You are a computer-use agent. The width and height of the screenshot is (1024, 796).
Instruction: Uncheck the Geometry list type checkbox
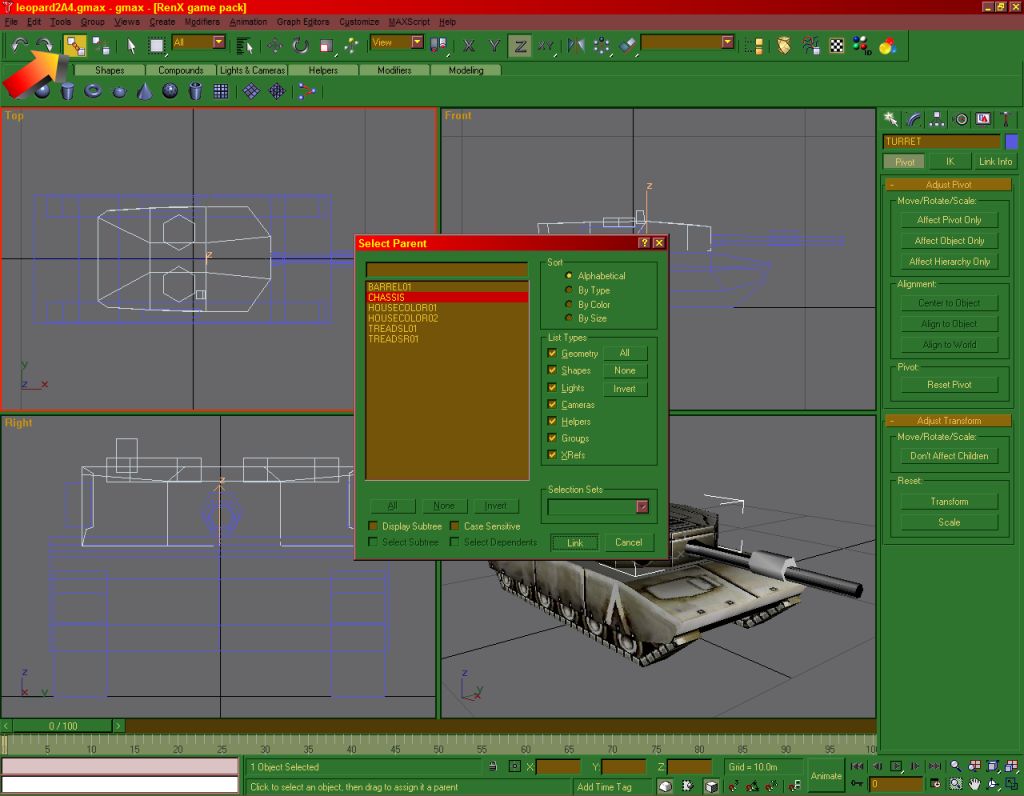pos(552,353)
